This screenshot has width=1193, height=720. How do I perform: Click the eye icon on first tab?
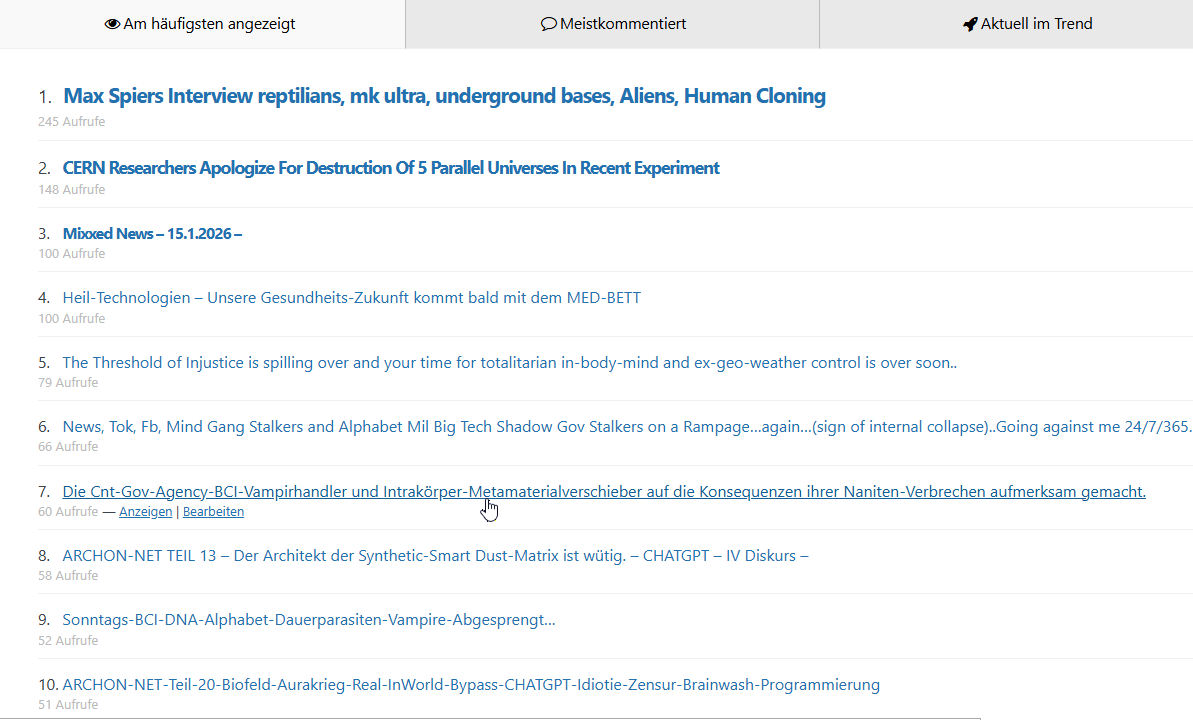[112, 24]
